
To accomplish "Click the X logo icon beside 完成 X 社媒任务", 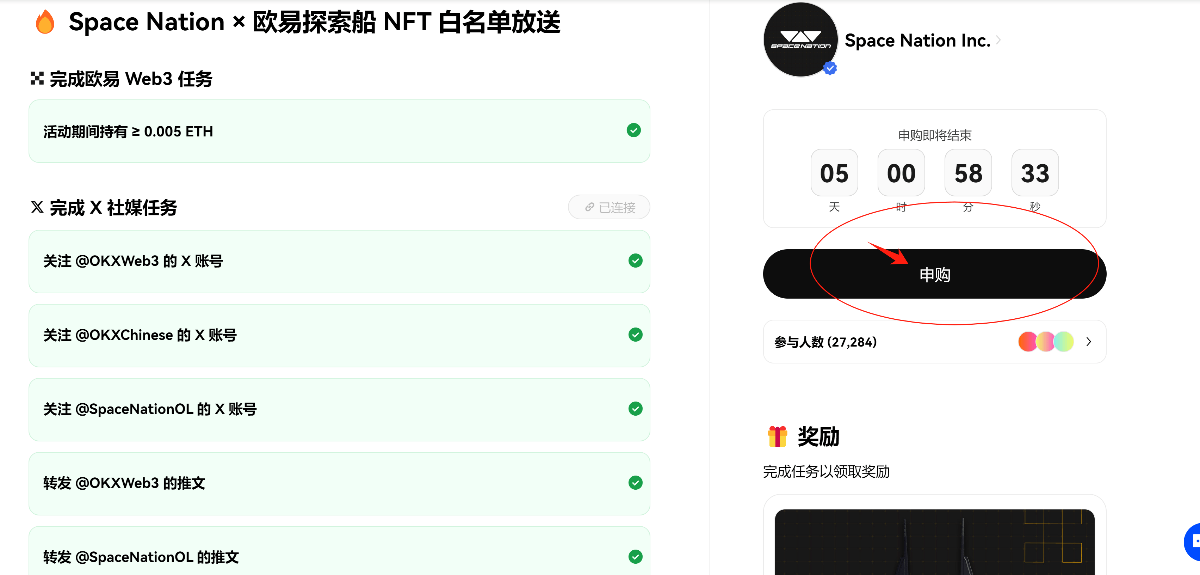I will (37, 207).
